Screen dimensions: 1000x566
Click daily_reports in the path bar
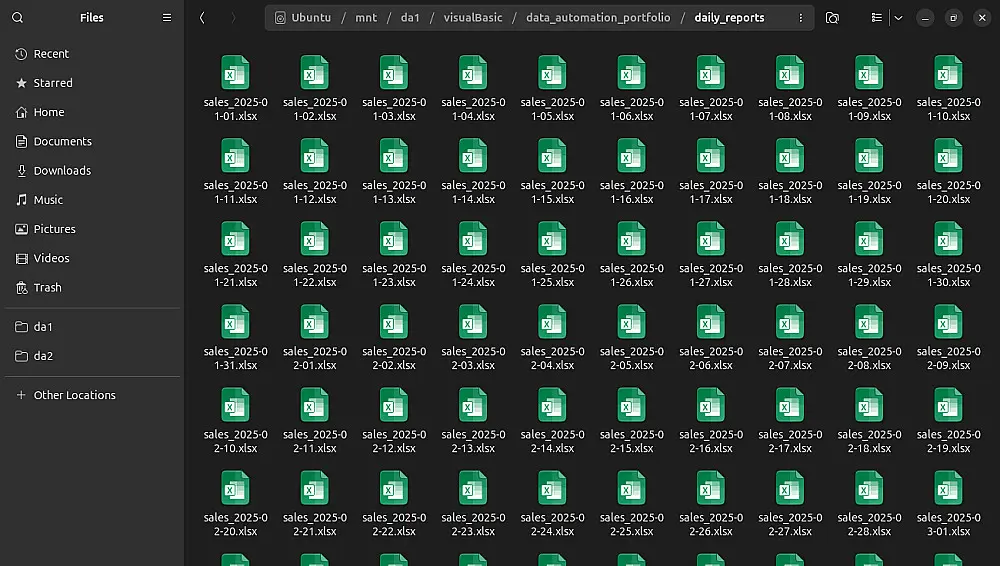tap(729, 18)
